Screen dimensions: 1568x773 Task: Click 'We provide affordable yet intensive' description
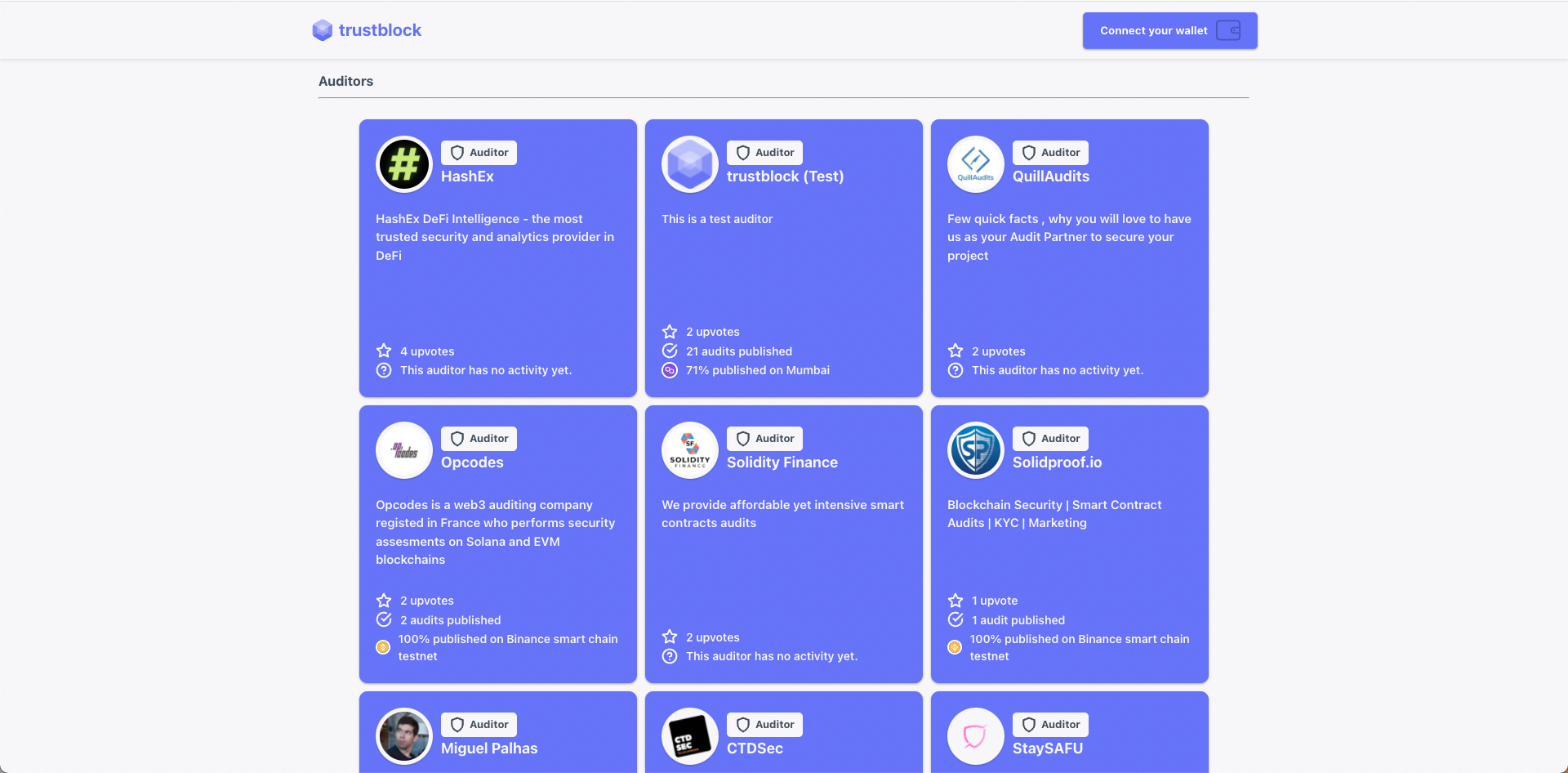782,514
